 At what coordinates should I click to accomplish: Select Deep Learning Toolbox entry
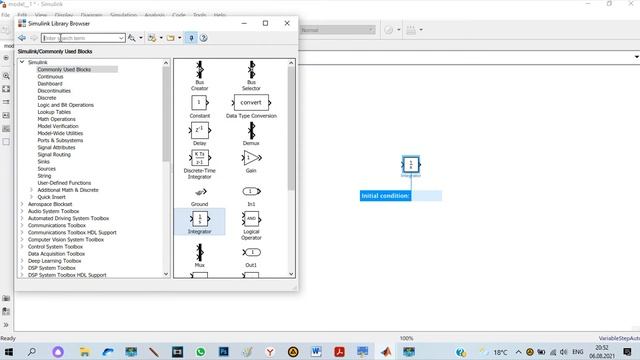coord(54,261)
